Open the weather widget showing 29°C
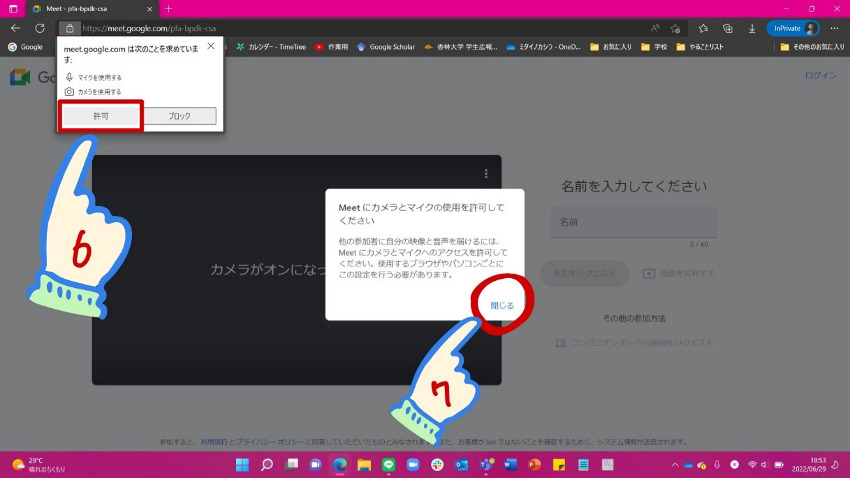Viewport: 850px width, 478px height. [38, 464]
